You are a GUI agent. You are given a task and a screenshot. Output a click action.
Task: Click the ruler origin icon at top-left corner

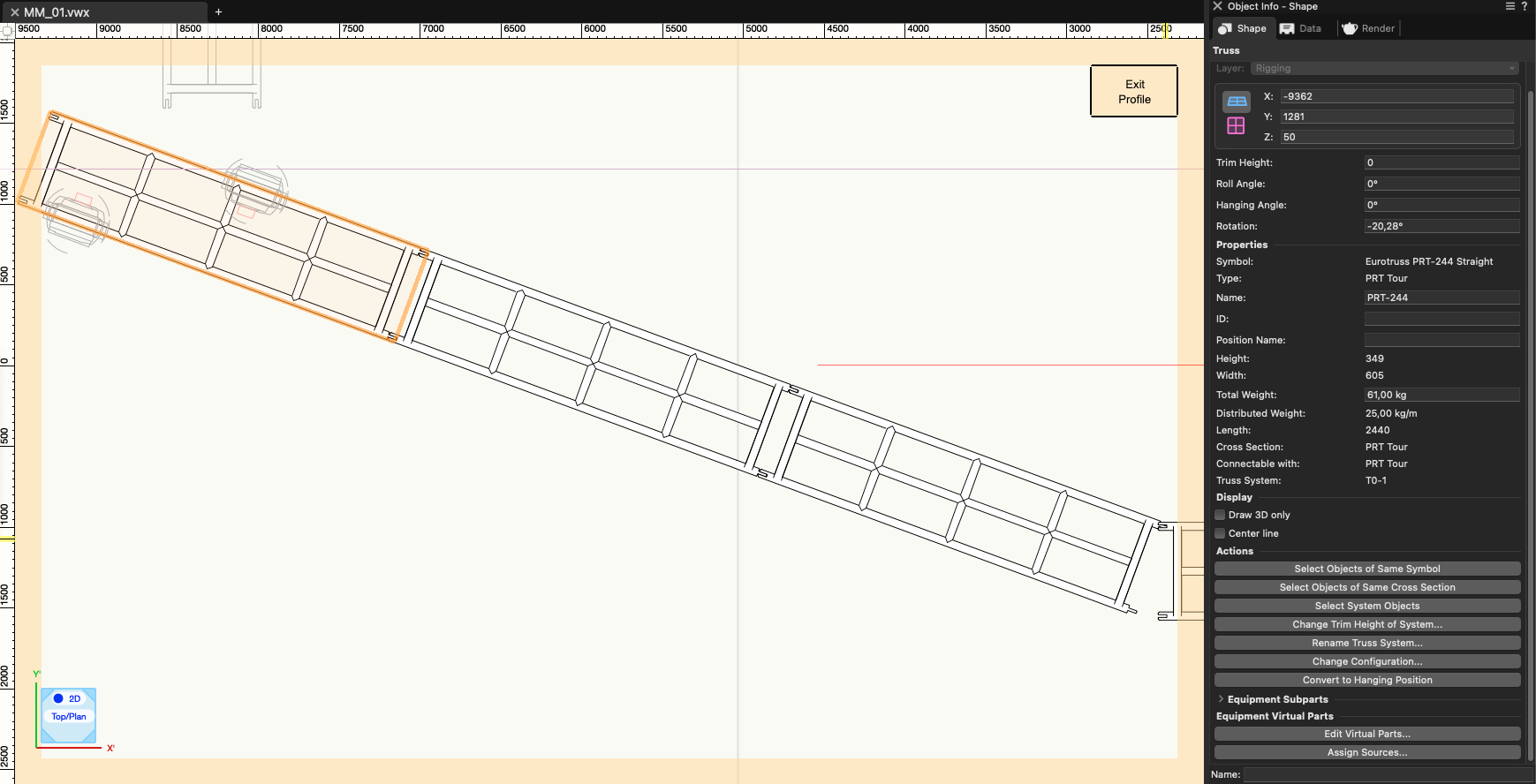[x=7, y=31]
